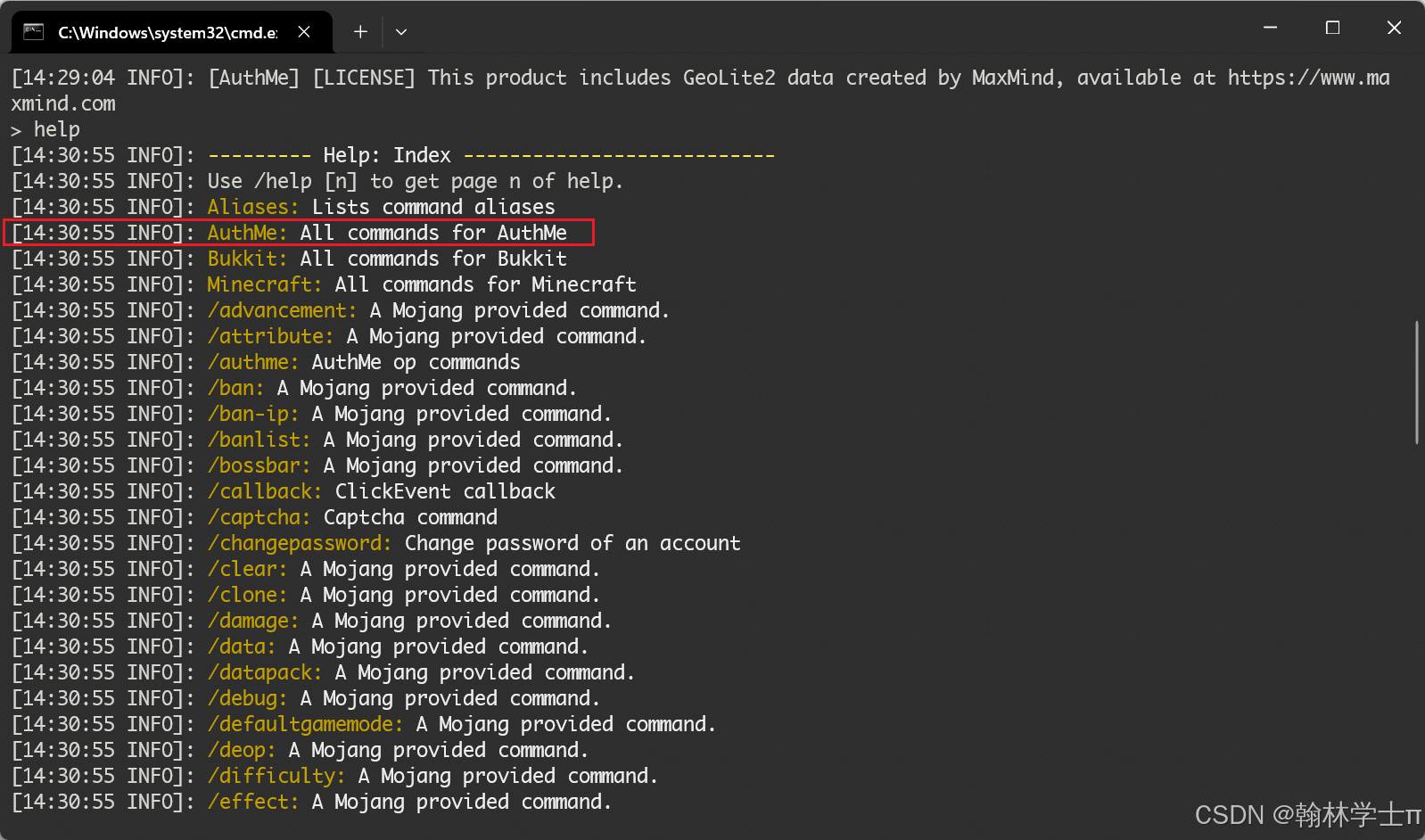The height and width of the screenshot is (840, 1425).
Task: Click the cmd icon in the tab
Action: coord(34,32)
